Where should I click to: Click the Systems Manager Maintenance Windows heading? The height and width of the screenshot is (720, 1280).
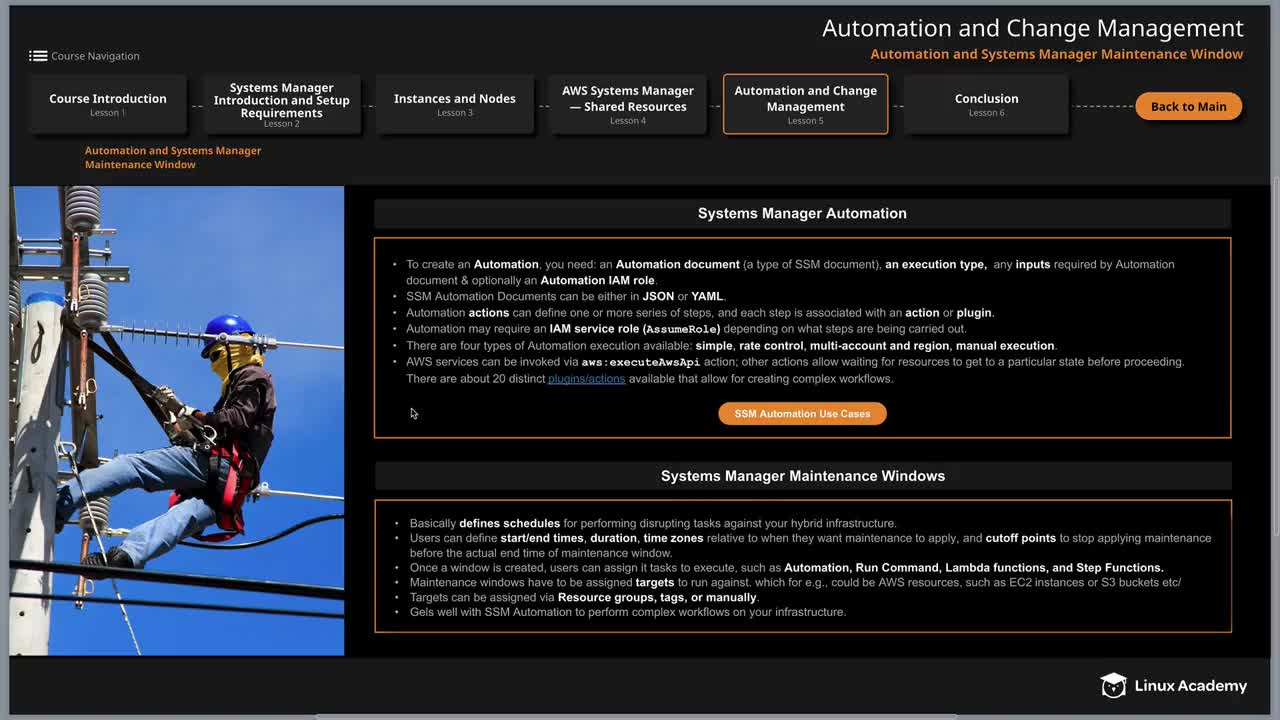point(803,476)
